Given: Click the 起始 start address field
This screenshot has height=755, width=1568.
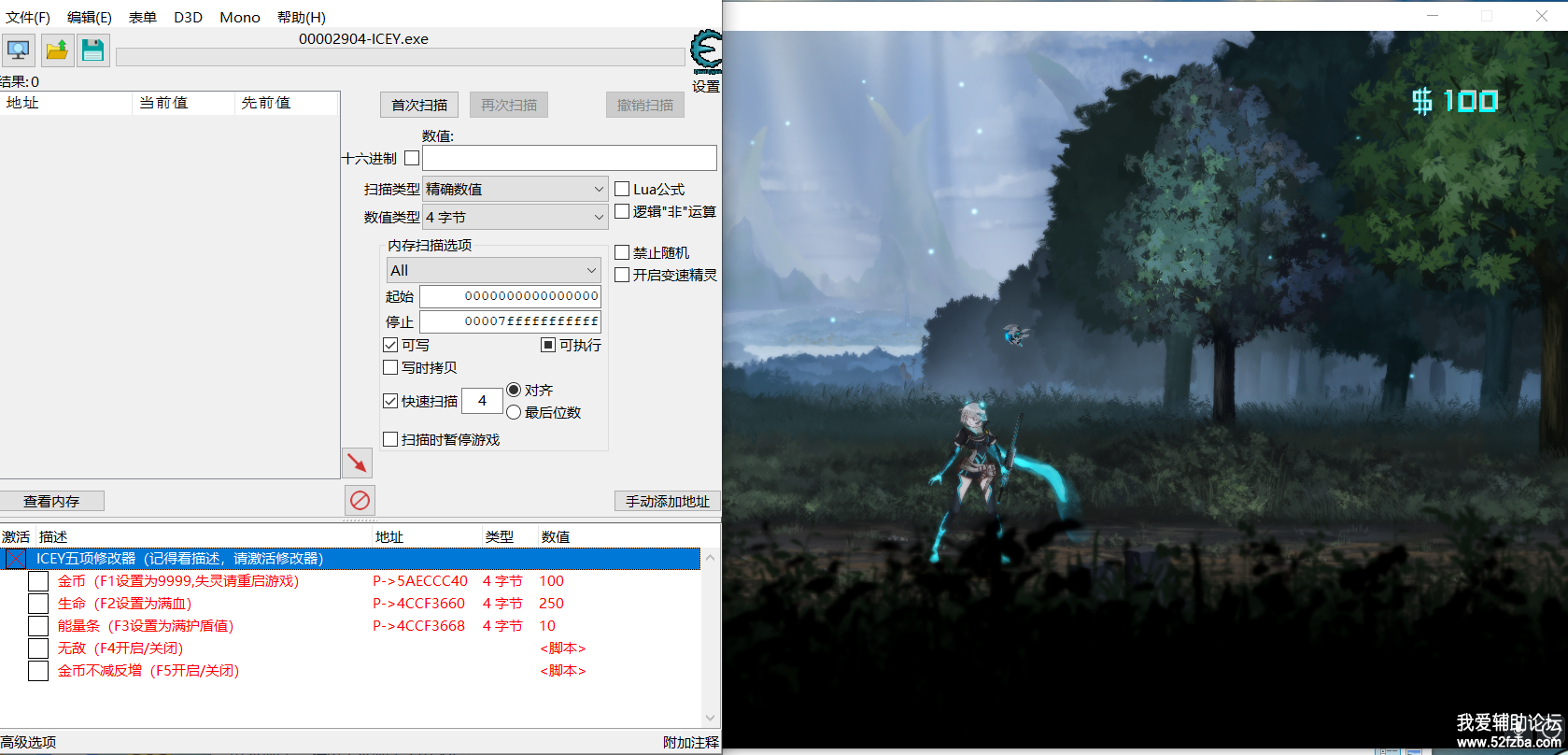Looking at the screenshot, I should pos(510,296).
